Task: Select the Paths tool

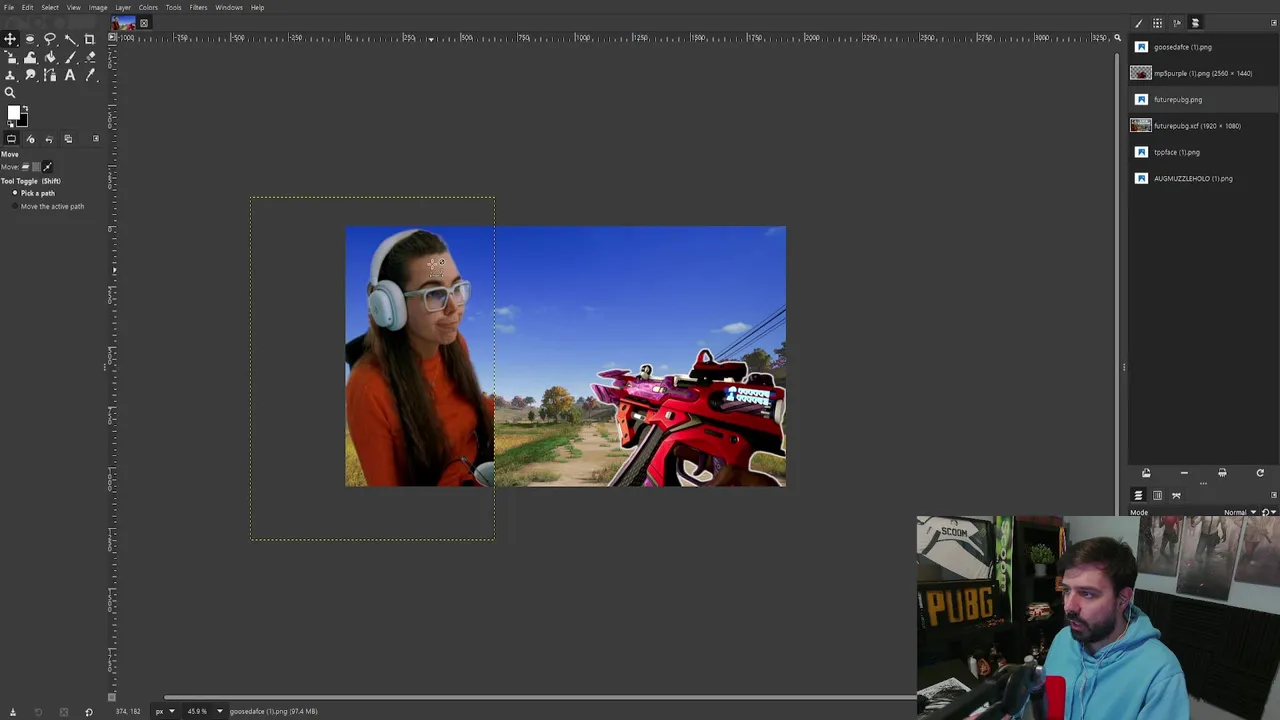Action: (50, 75)
